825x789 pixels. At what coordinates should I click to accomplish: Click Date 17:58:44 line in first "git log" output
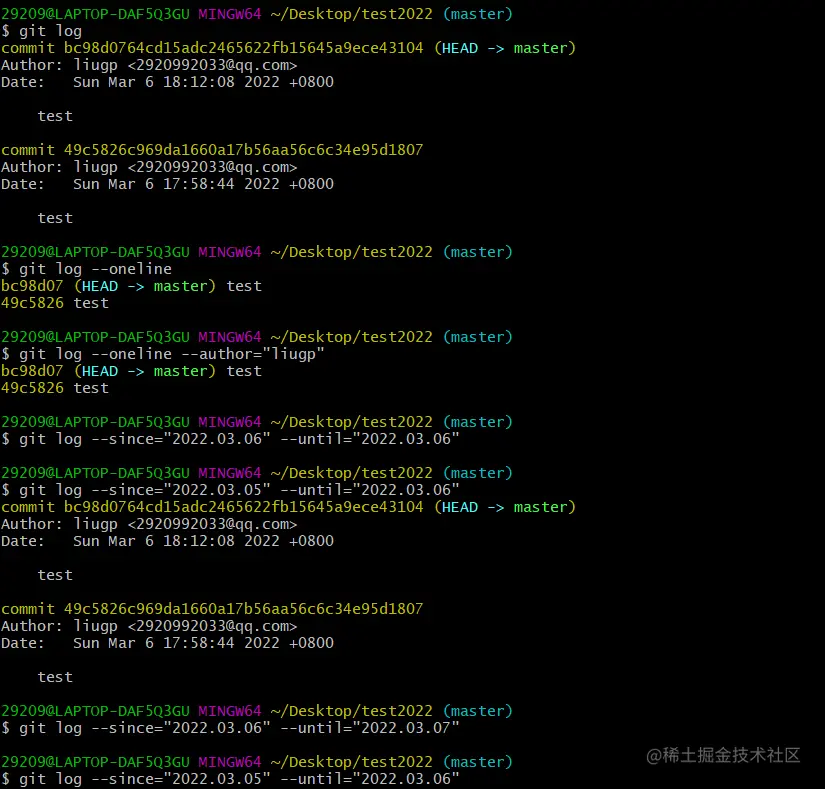pyautogui.click(x=167, y=185)
